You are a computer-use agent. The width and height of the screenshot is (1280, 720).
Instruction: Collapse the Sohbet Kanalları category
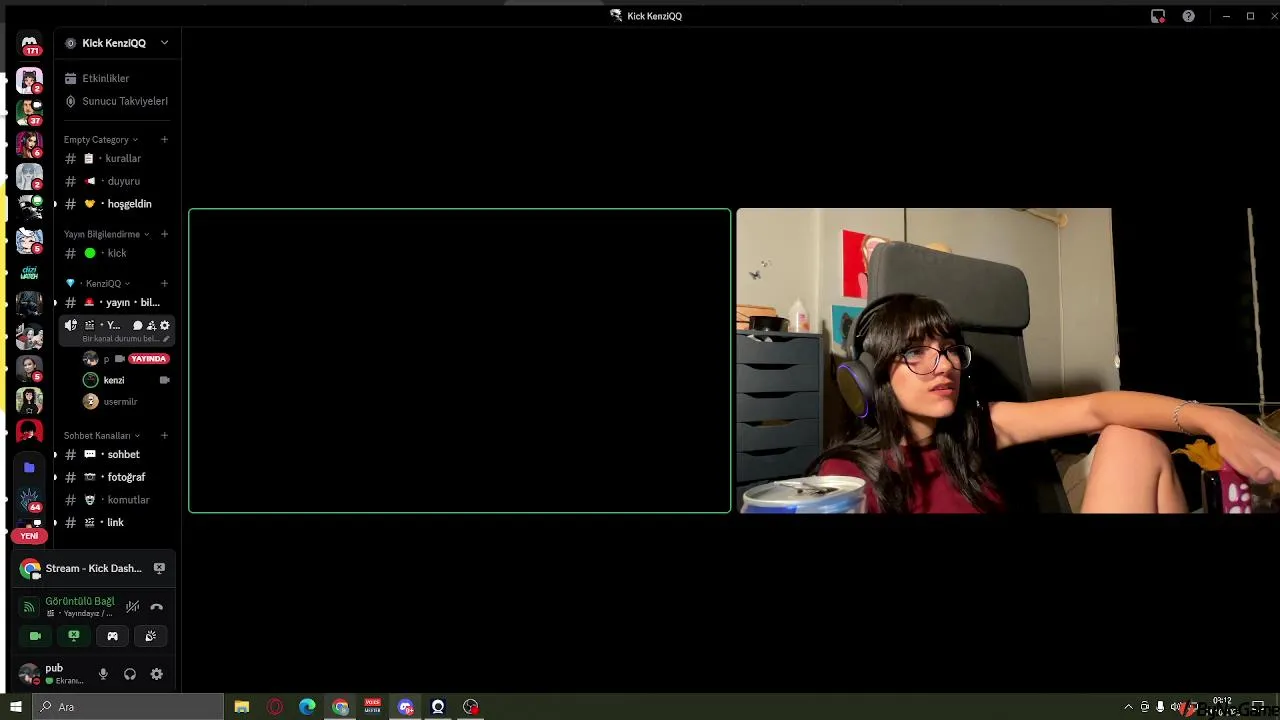point(102,436)
